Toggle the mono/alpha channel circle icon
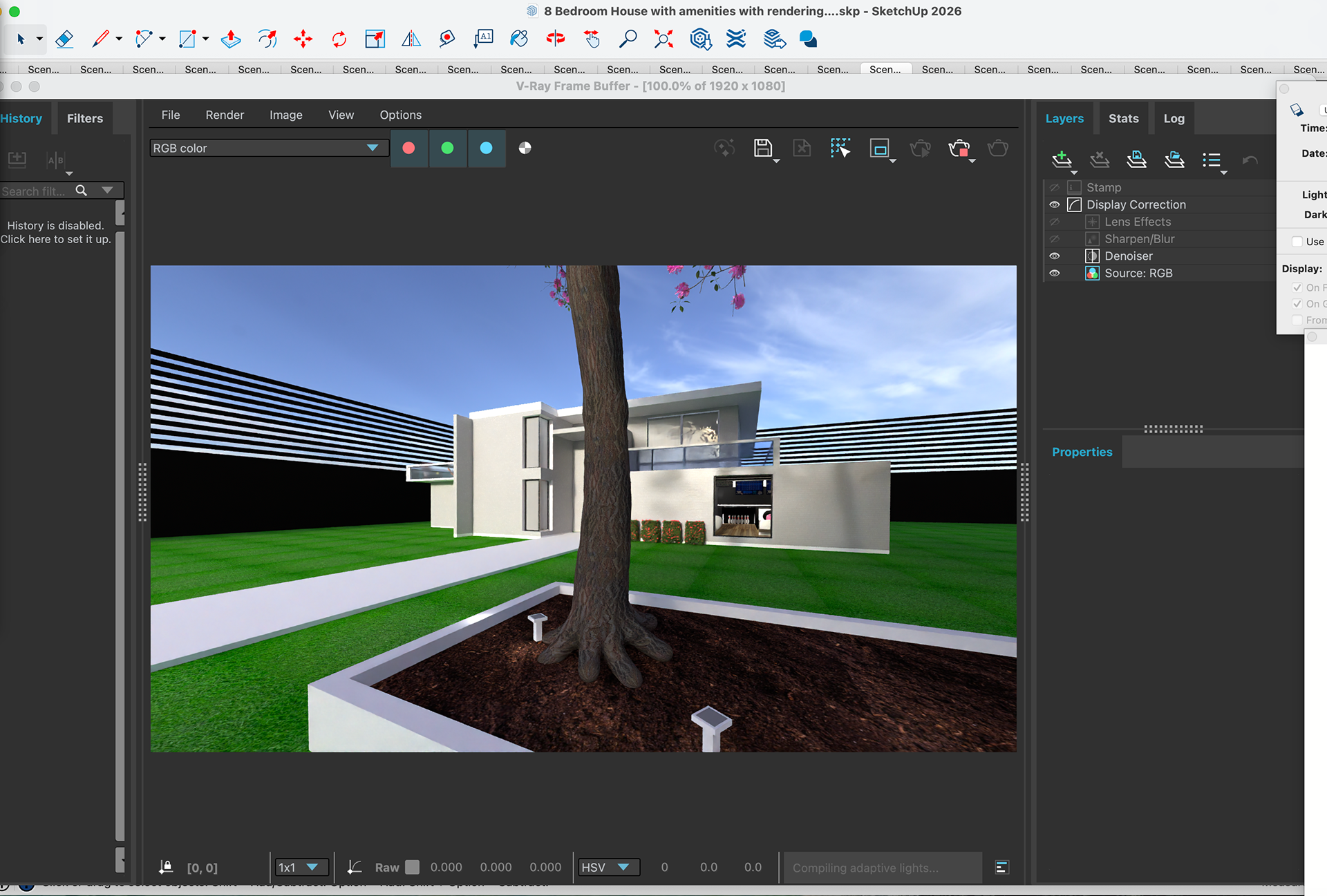This screenshot has width=1327, height=896. point(525,148)
